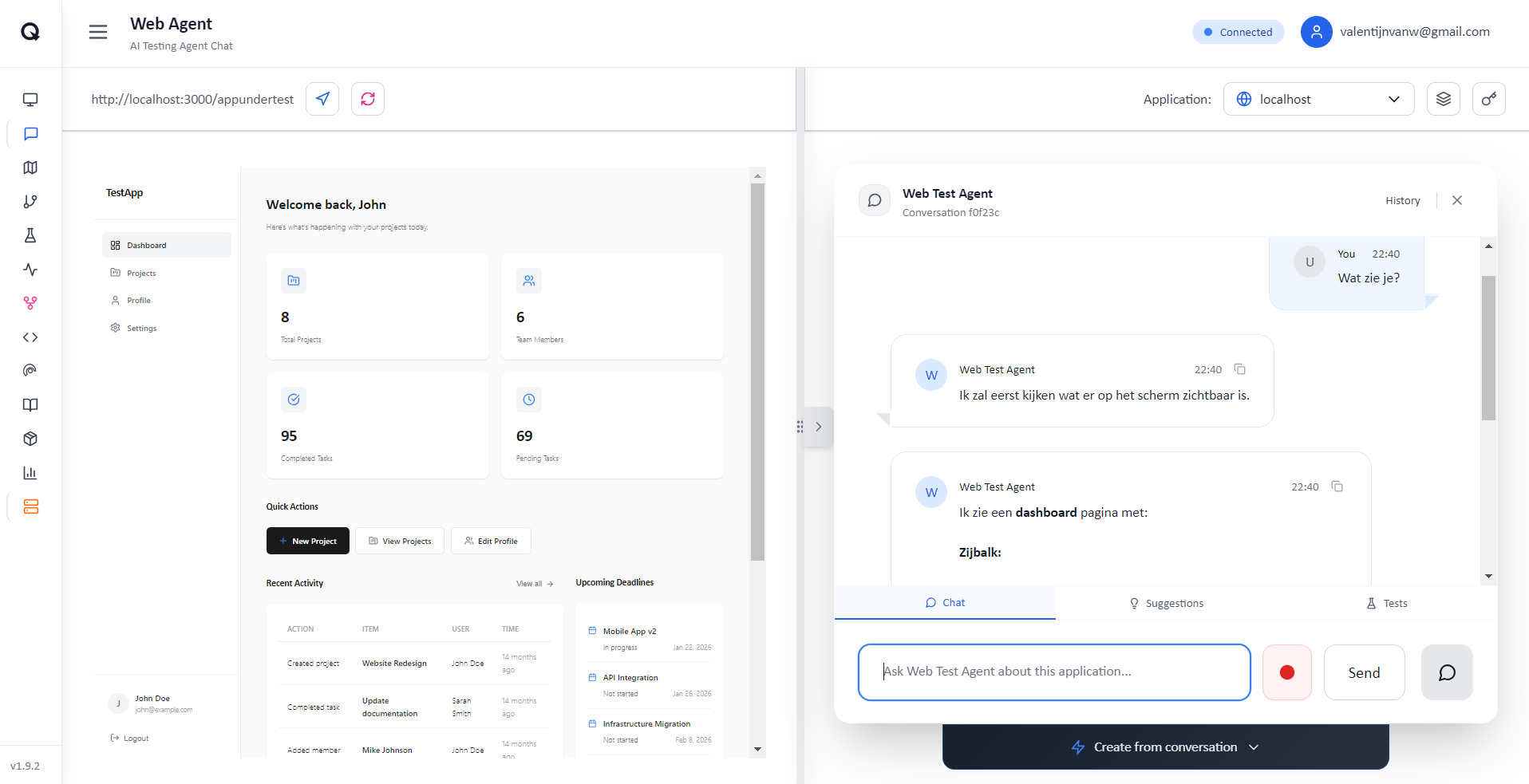Click the Total Projects card

pyautogui.click(x=377, y=306)
